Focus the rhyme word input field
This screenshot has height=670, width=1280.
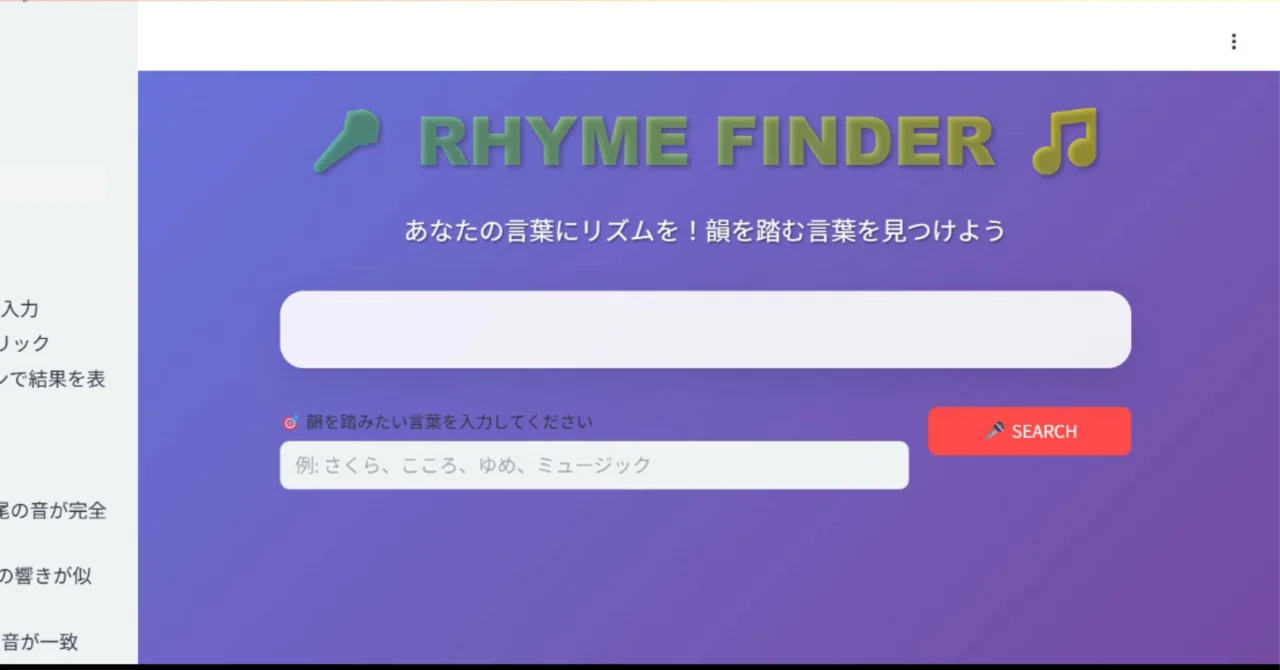pyautogui.click(x=594, y=465)
